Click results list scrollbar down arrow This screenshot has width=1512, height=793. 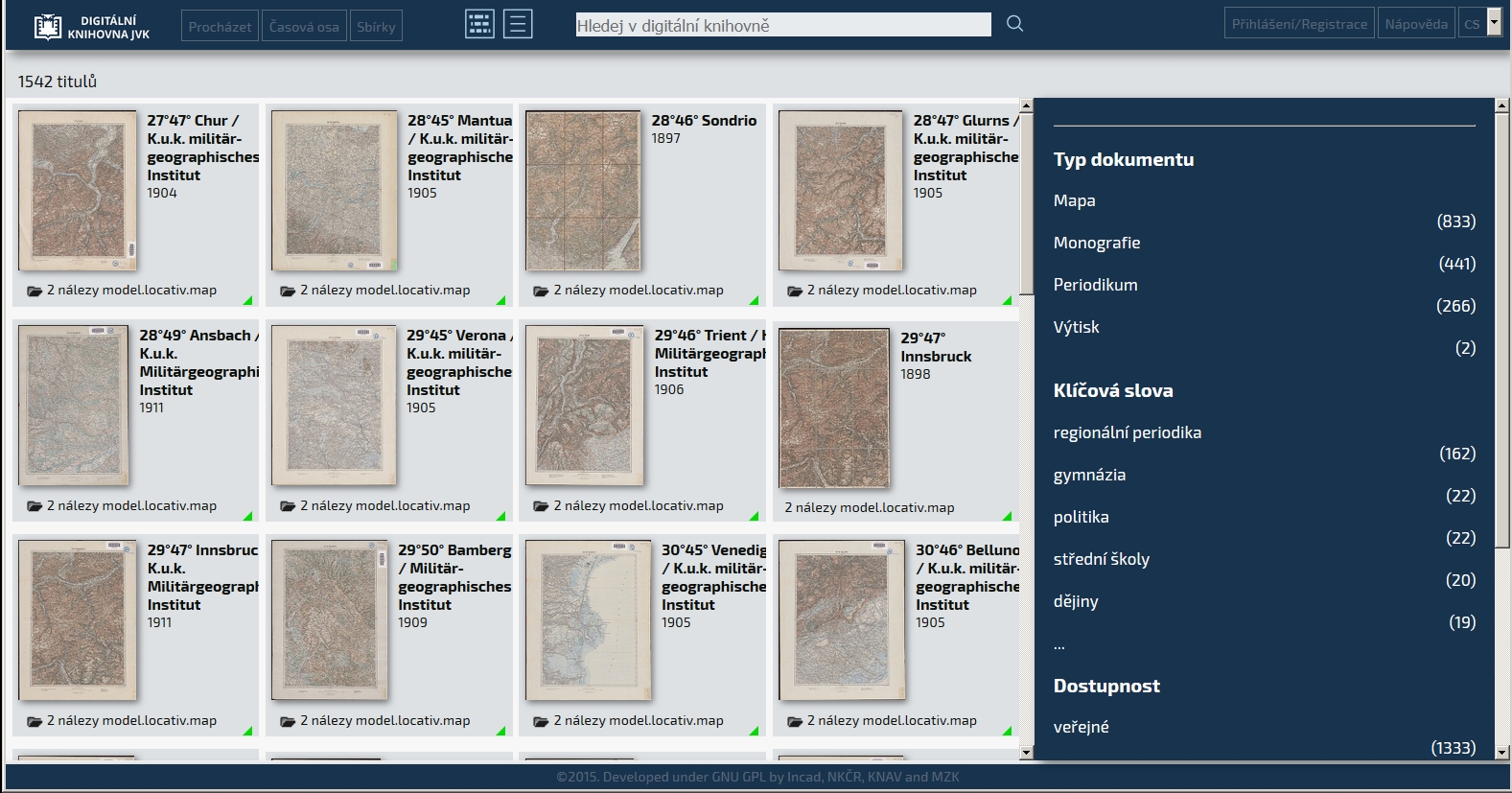click(1026, 753)
